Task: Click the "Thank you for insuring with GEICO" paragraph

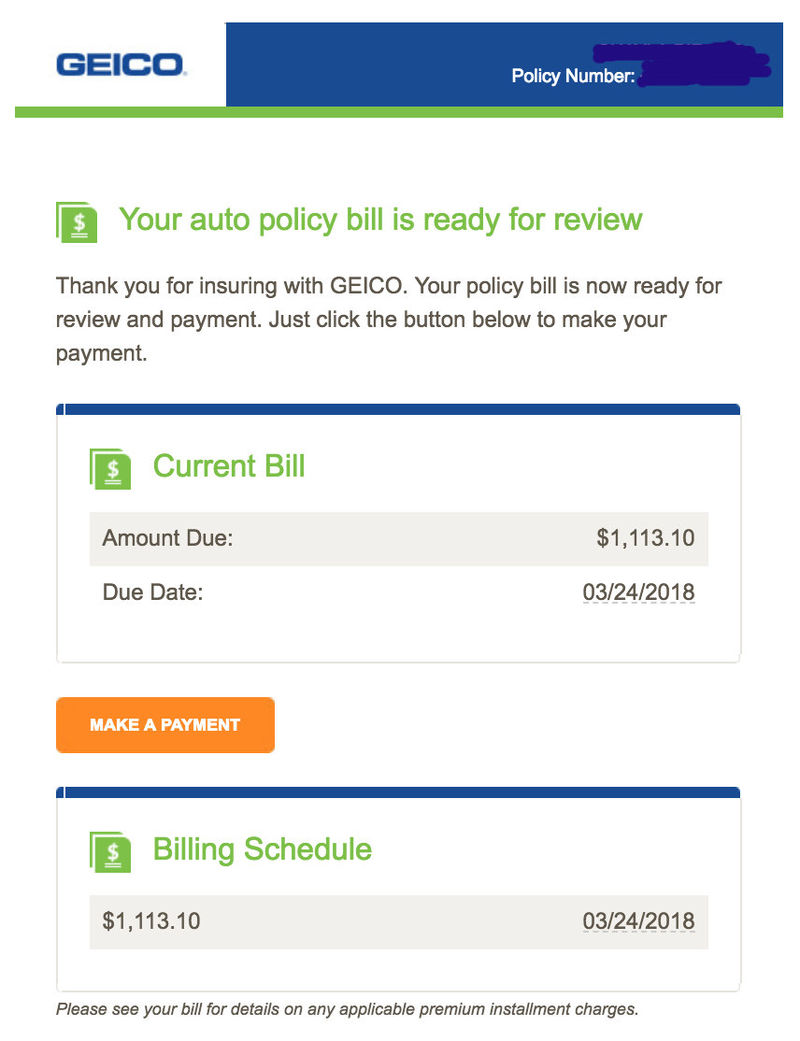Action: (388, 320)
